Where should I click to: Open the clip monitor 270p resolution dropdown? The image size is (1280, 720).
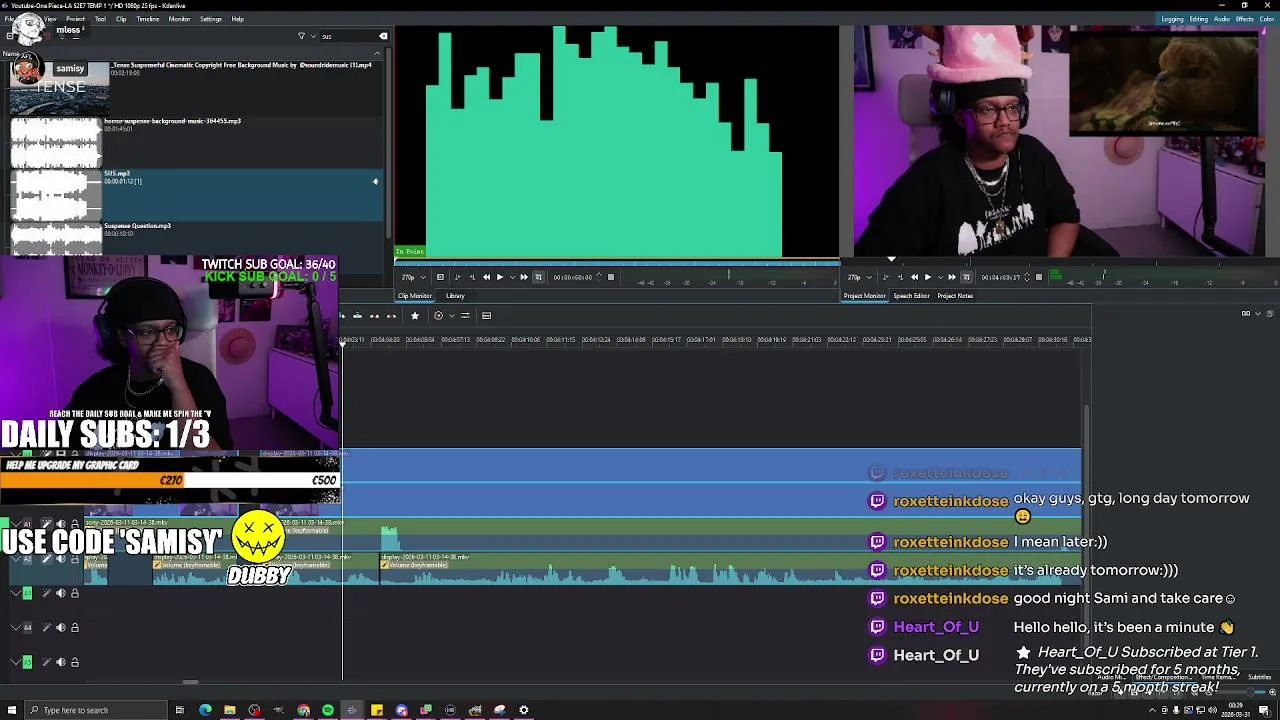pos(412,277)
